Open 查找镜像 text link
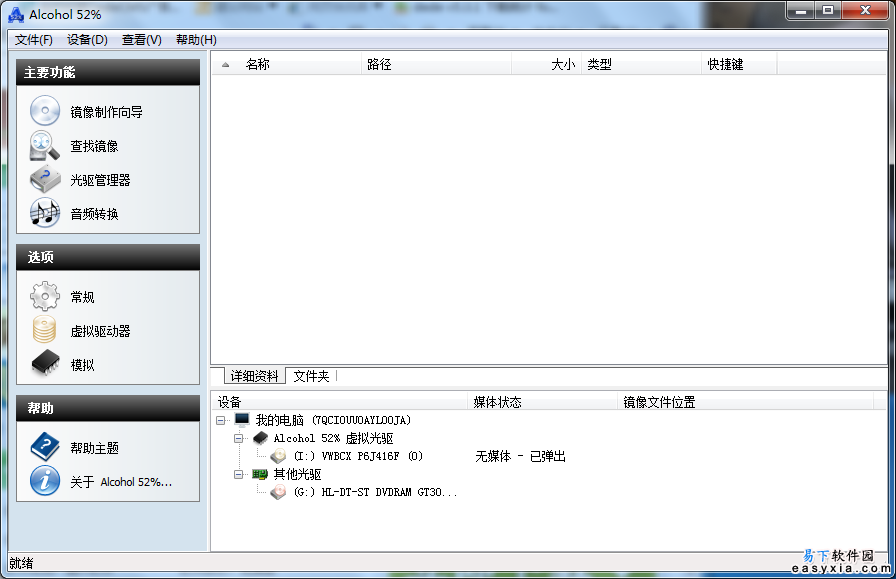Screen dimensions: 896x579 [94, 146]
